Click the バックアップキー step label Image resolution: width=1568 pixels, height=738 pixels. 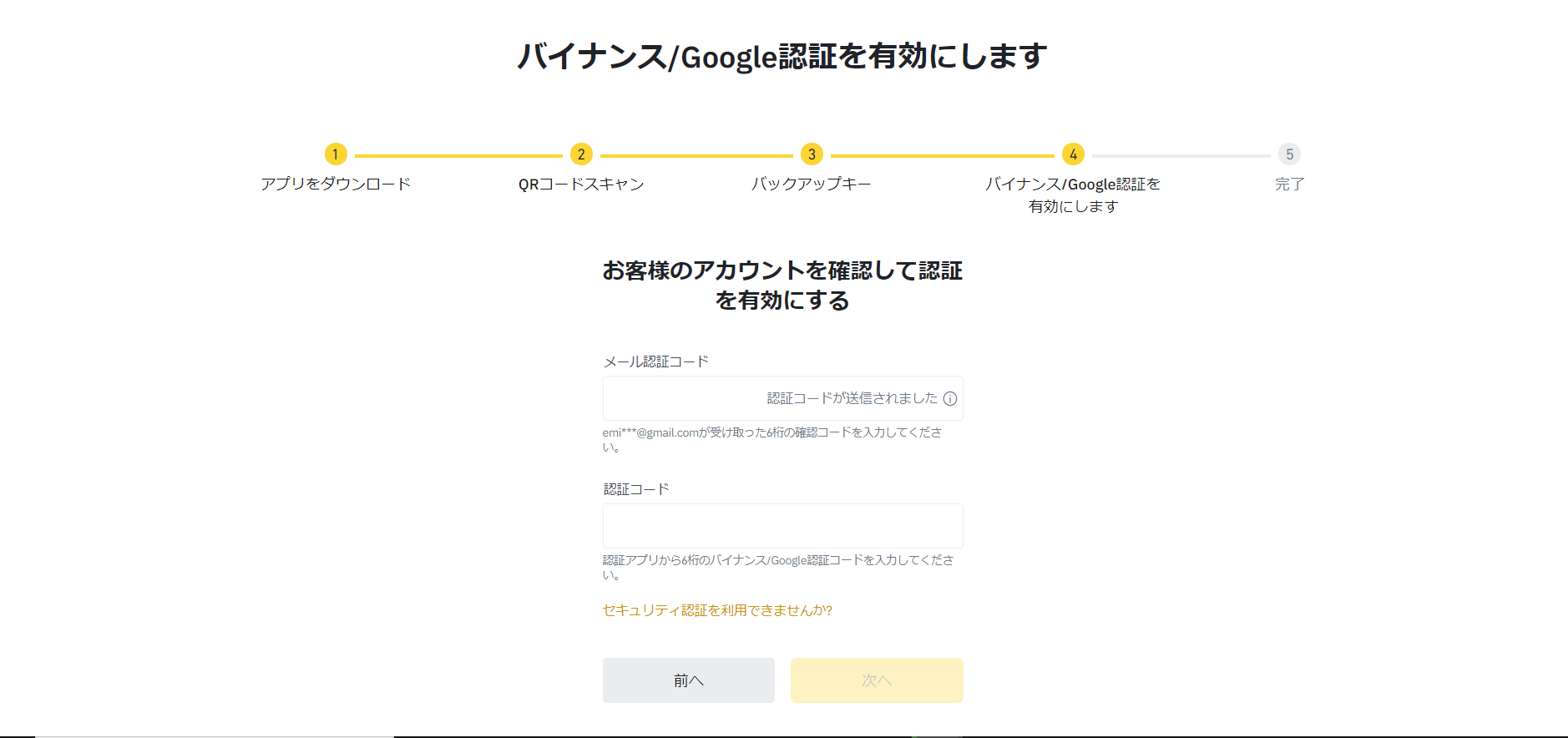click(x=812, y=184)
